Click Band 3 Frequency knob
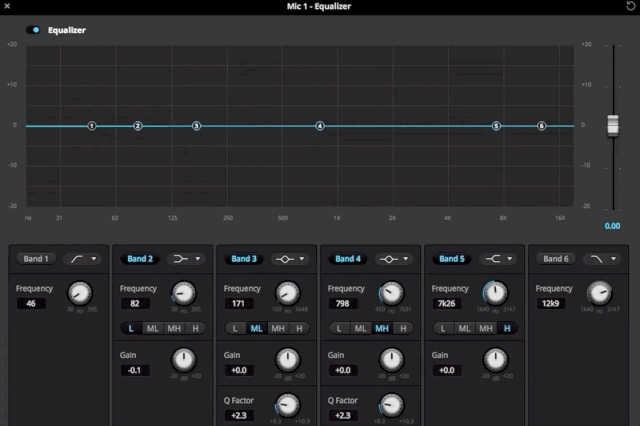The height and width of the screenshot is (426, 640). (x=288, y=293)
